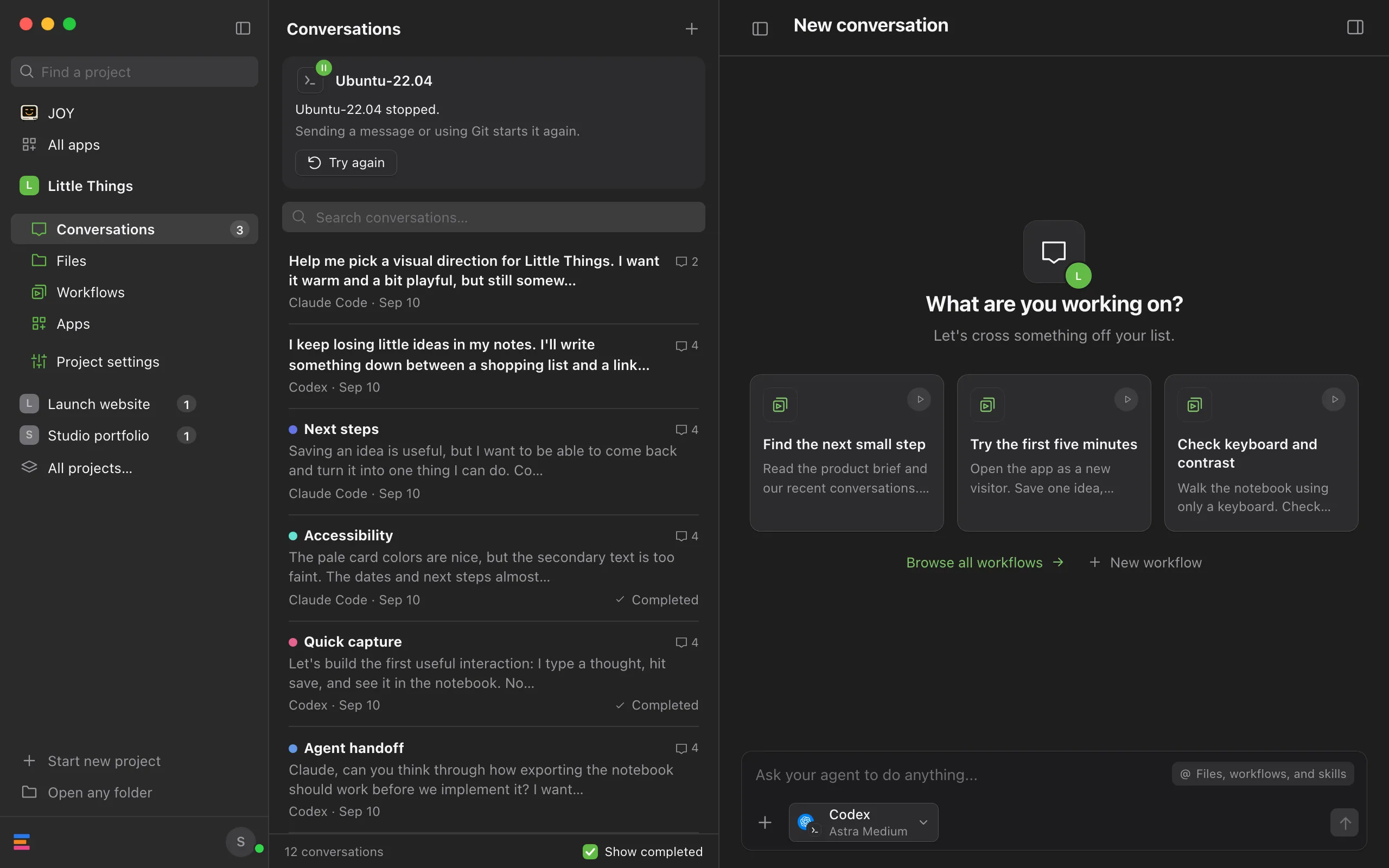1389x868 pixels.
Task: Focus the Find a project search field
Action: pos(135,72)
